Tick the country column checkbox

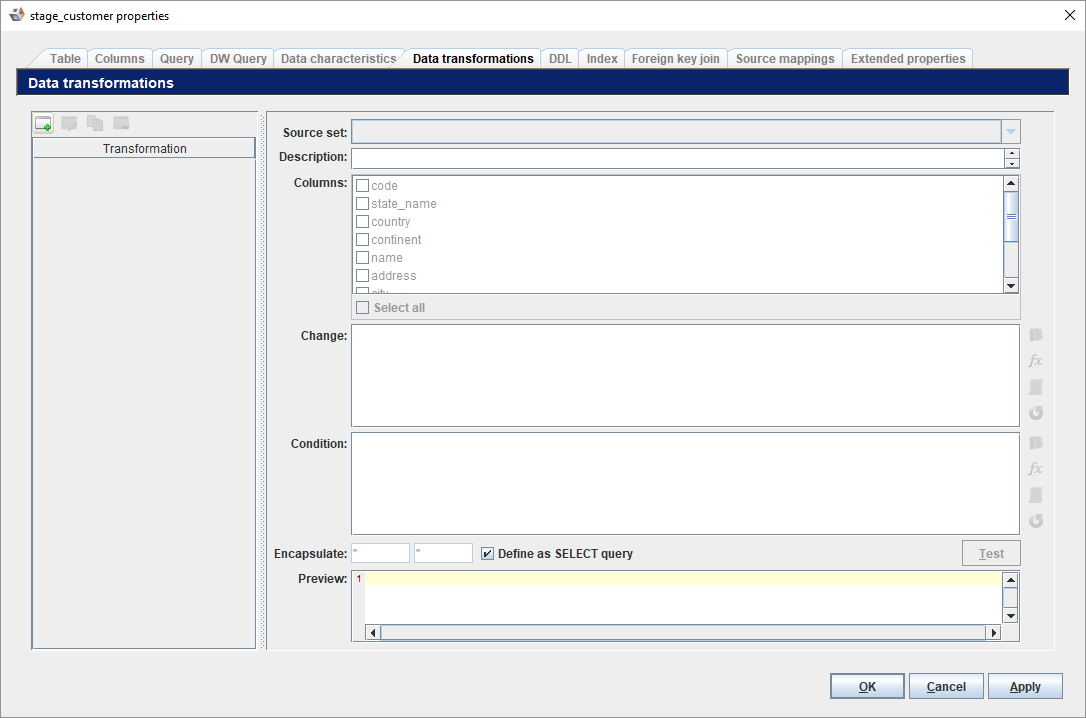(362, 222)
